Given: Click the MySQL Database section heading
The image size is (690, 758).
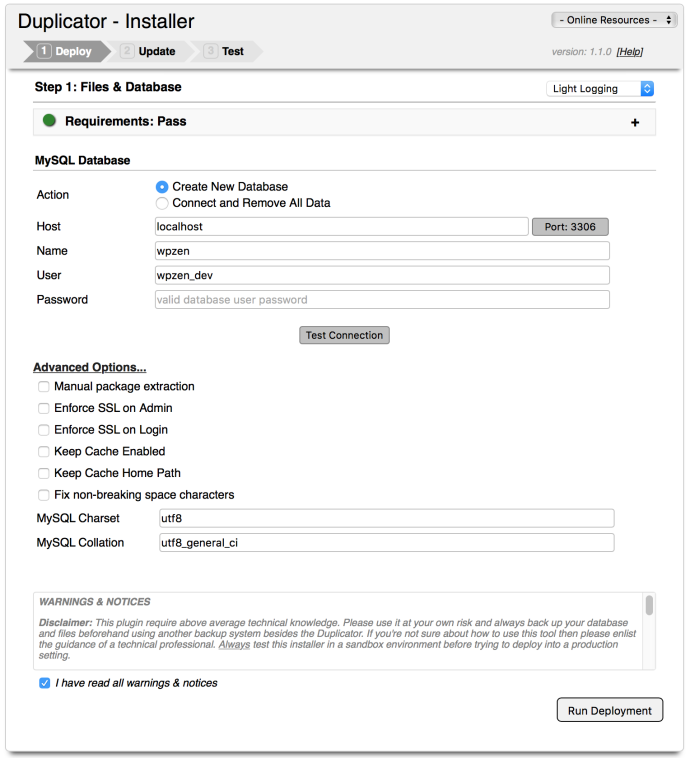Looking at the screenshot, I should pos(82,160).
